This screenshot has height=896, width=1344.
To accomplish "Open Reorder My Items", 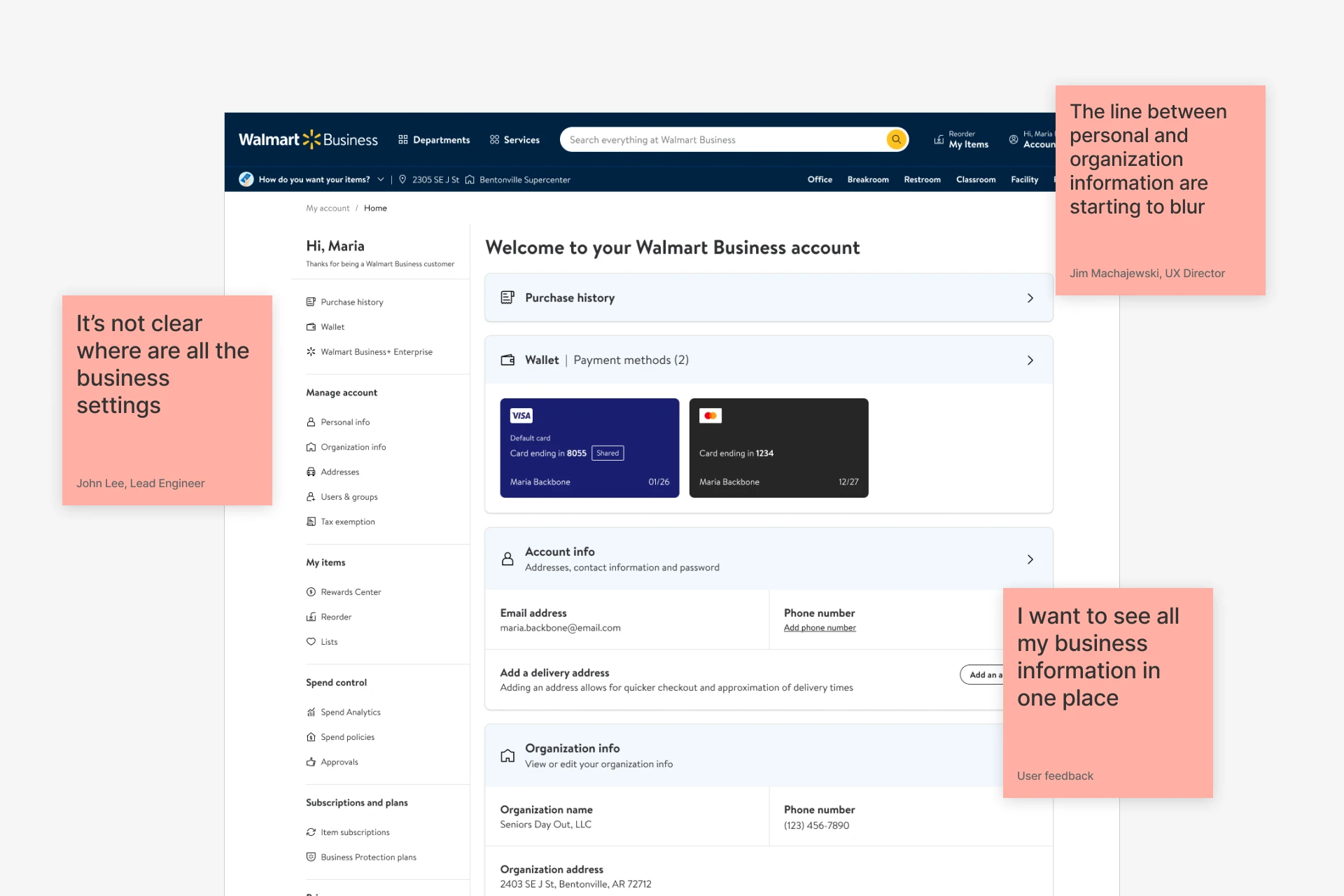I will coord(962,139).
